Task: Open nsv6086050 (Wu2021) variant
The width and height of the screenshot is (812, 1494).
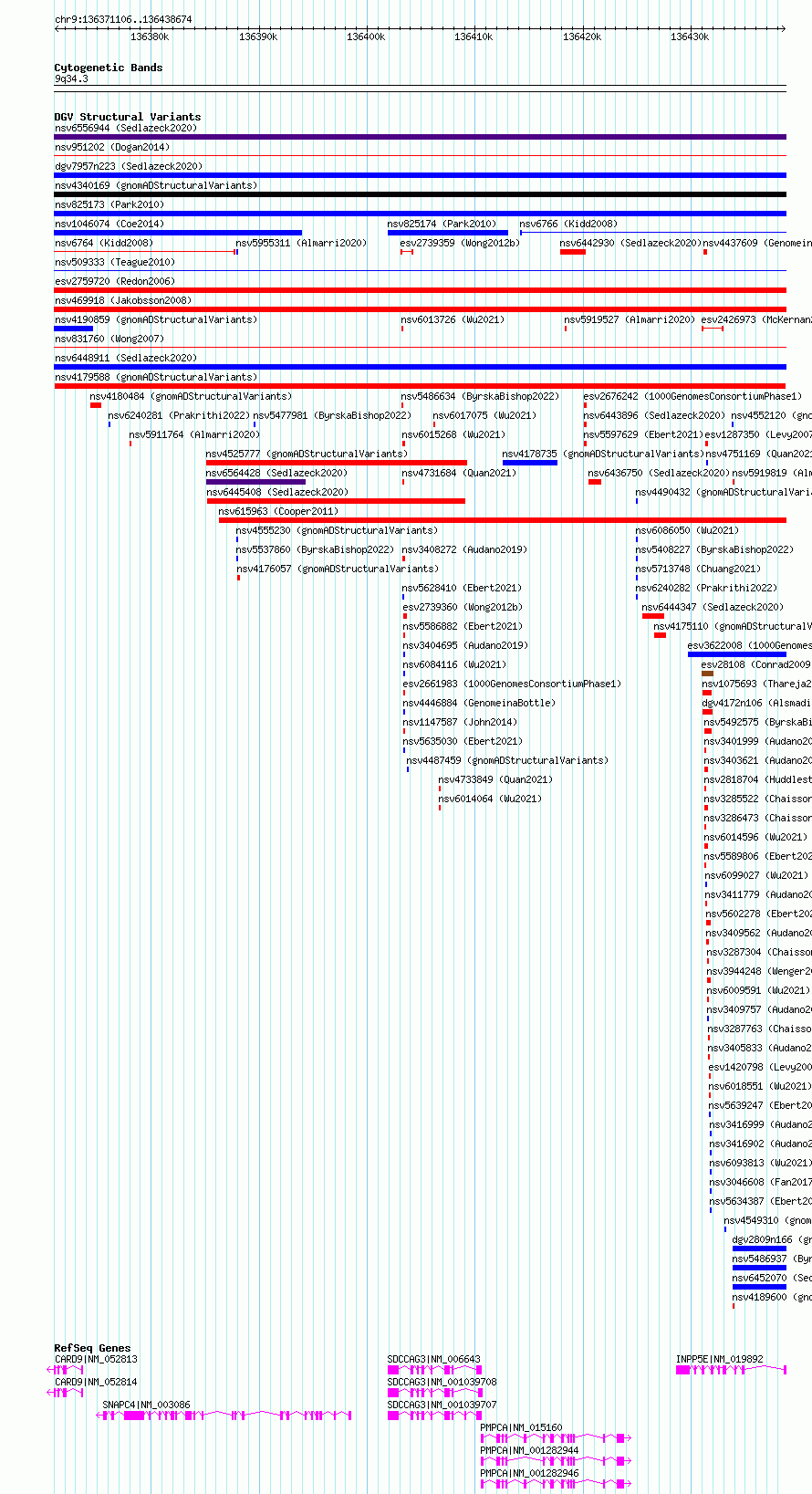Action: [x=688, y=530]
